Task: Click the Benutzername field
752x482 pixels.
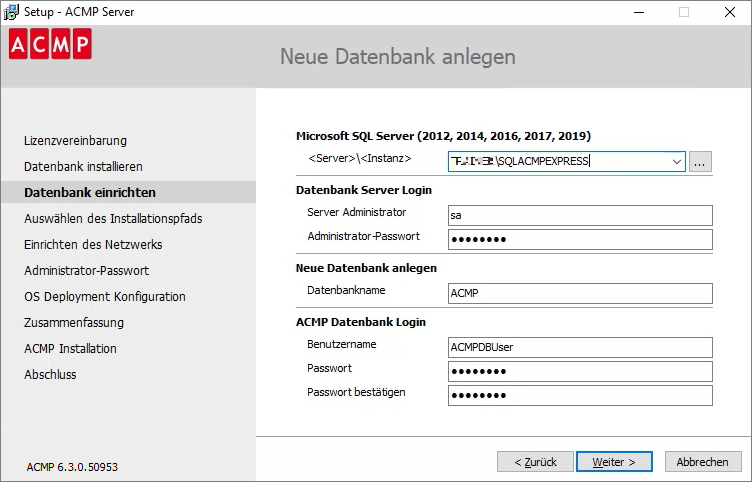Action: pos(580,347)
